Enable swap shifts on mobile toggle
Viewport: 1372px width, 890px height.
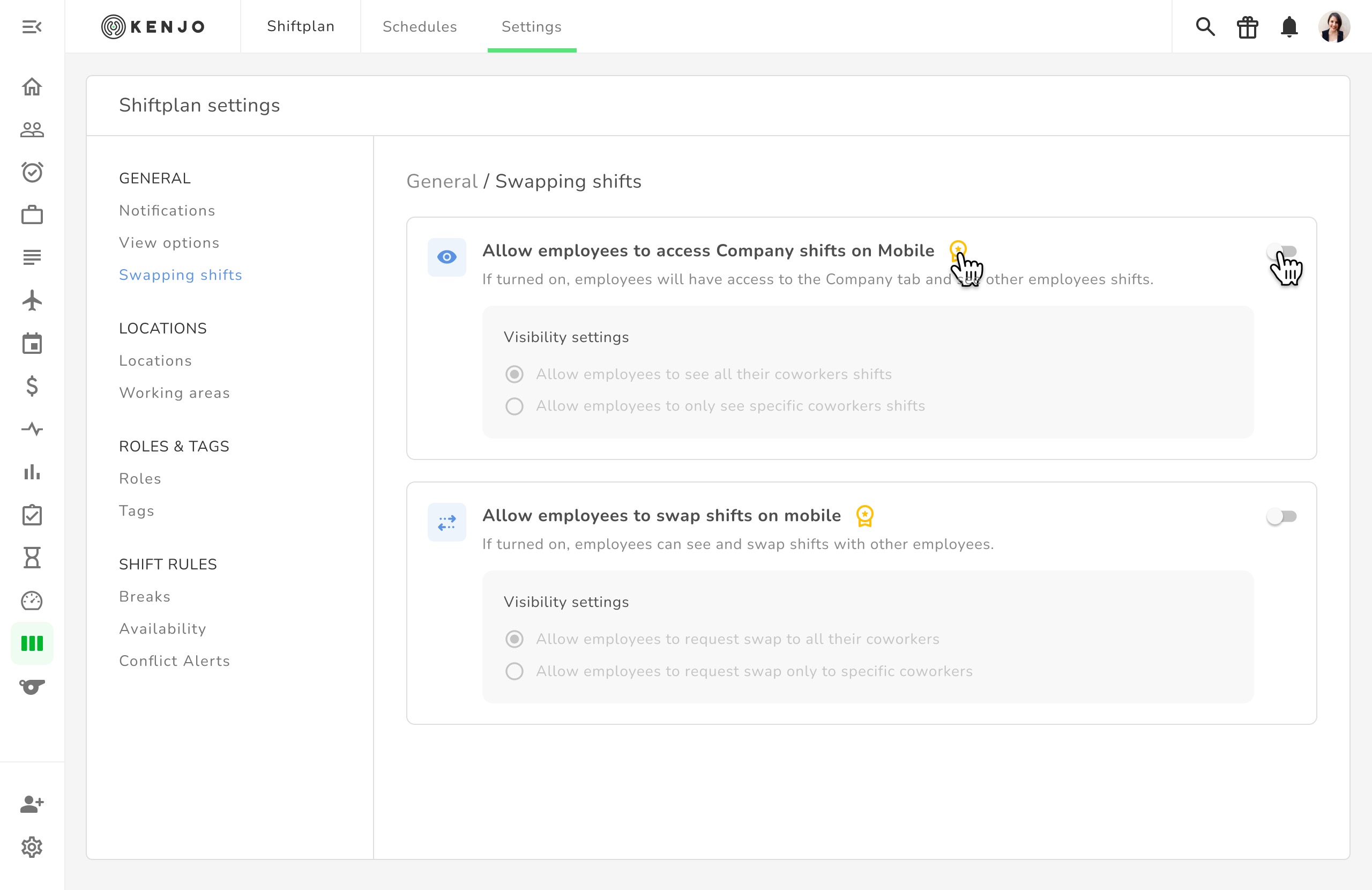pos(1281,516)
